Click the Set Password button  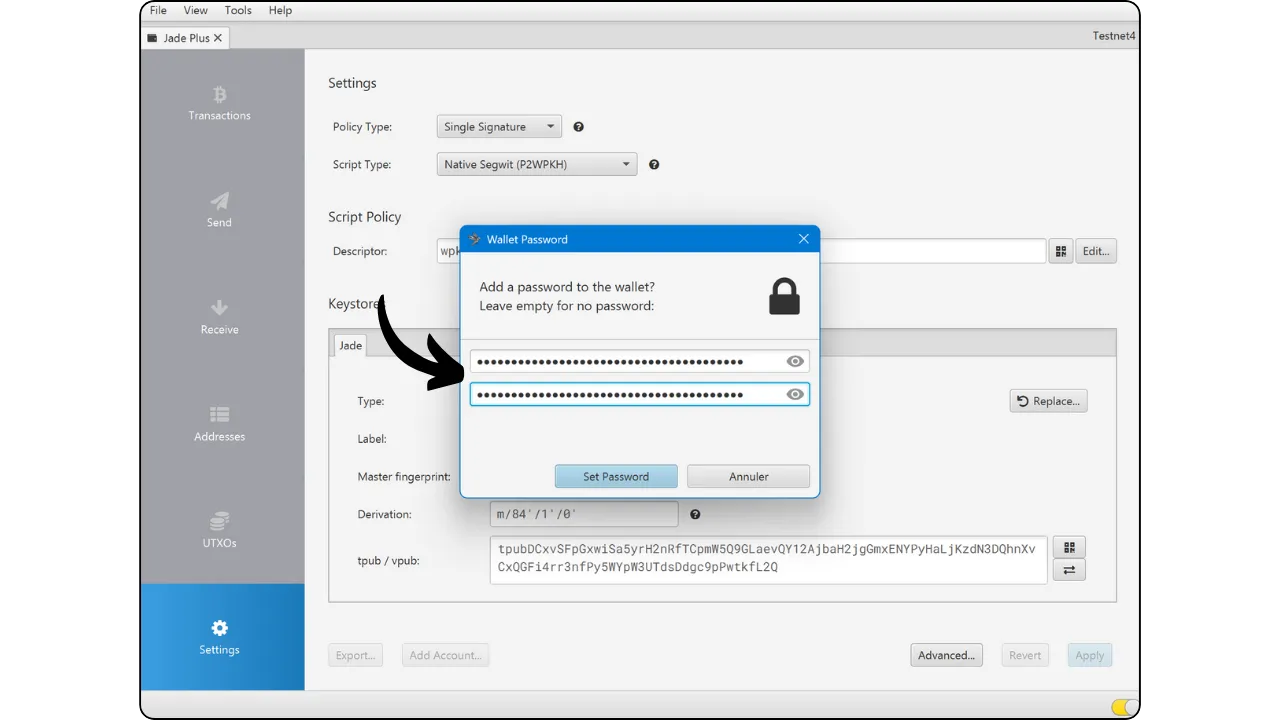616,477
